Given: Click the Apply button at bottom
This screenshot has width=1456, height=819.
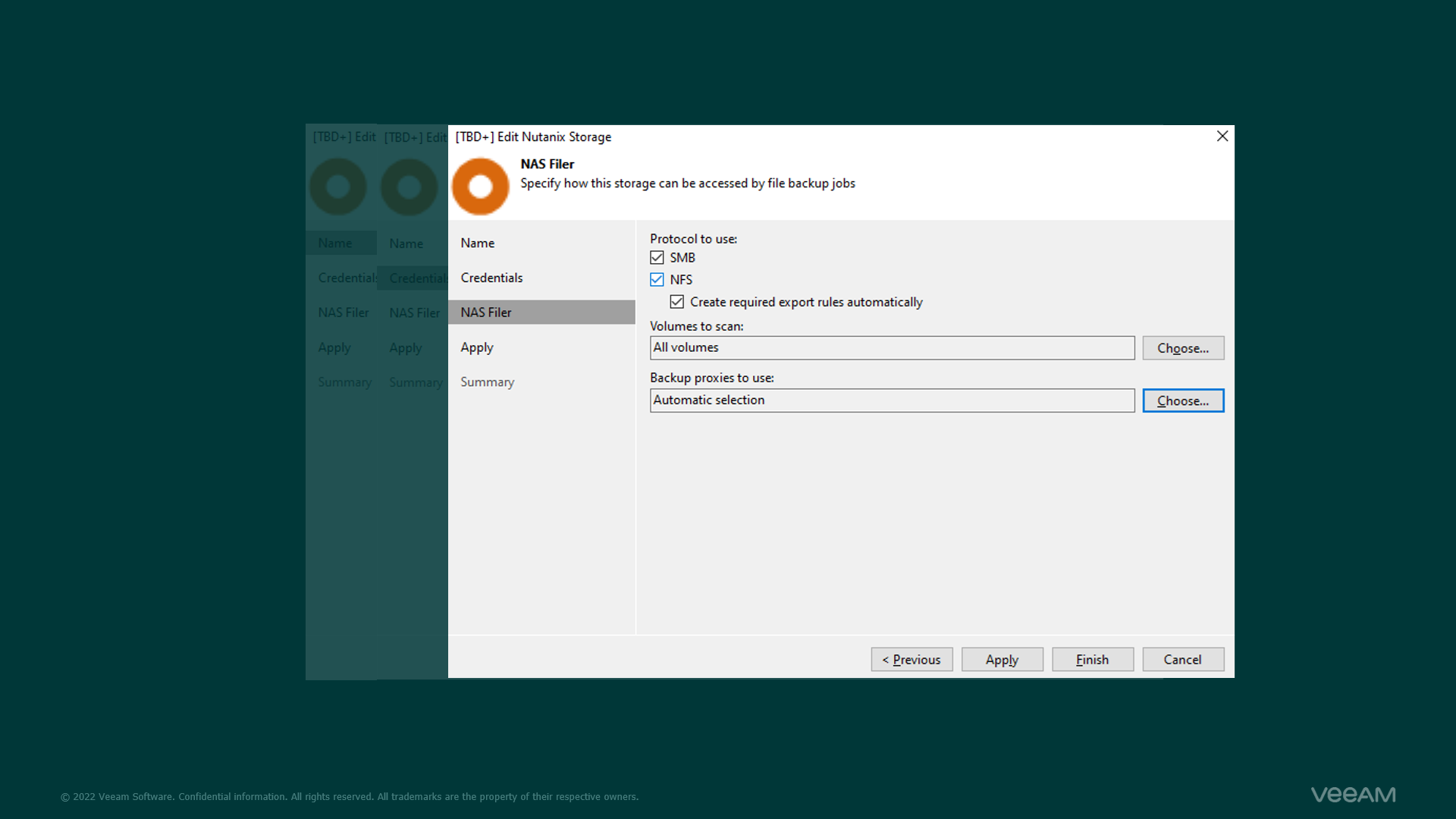Looking at the screenshot, I should [1002, 660].
